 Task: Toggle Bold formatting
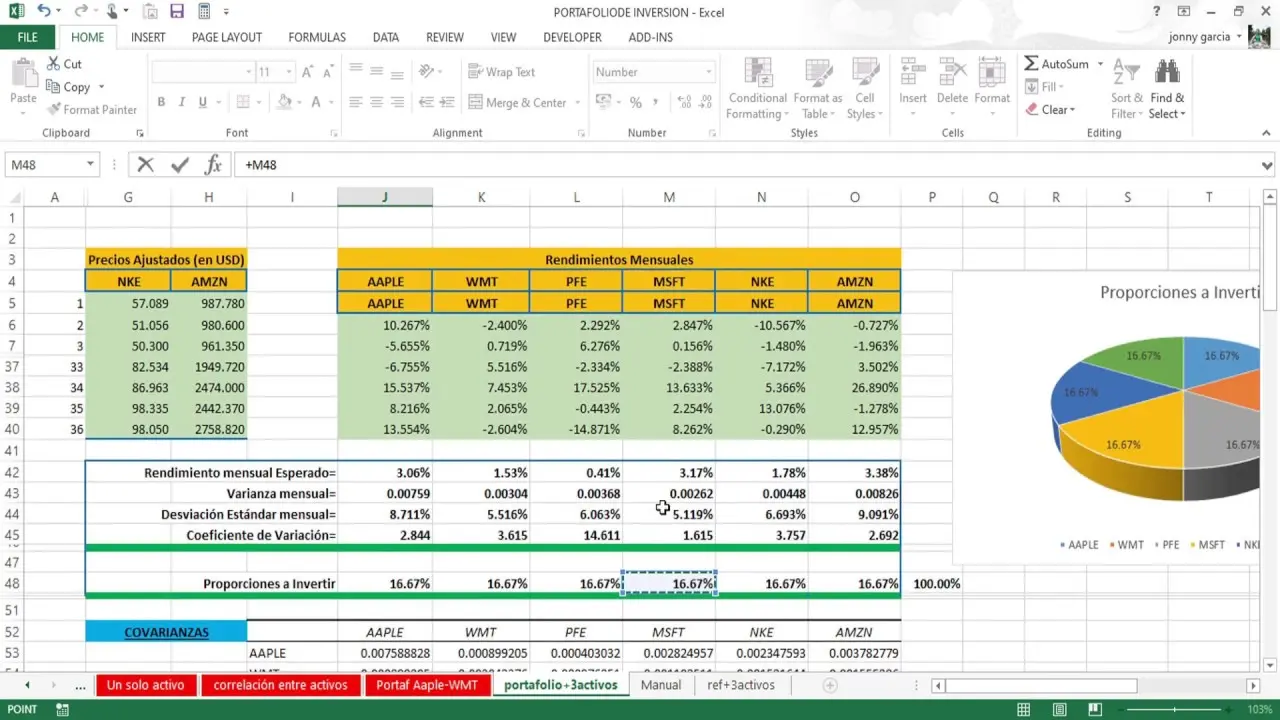[x=161, y=102]
